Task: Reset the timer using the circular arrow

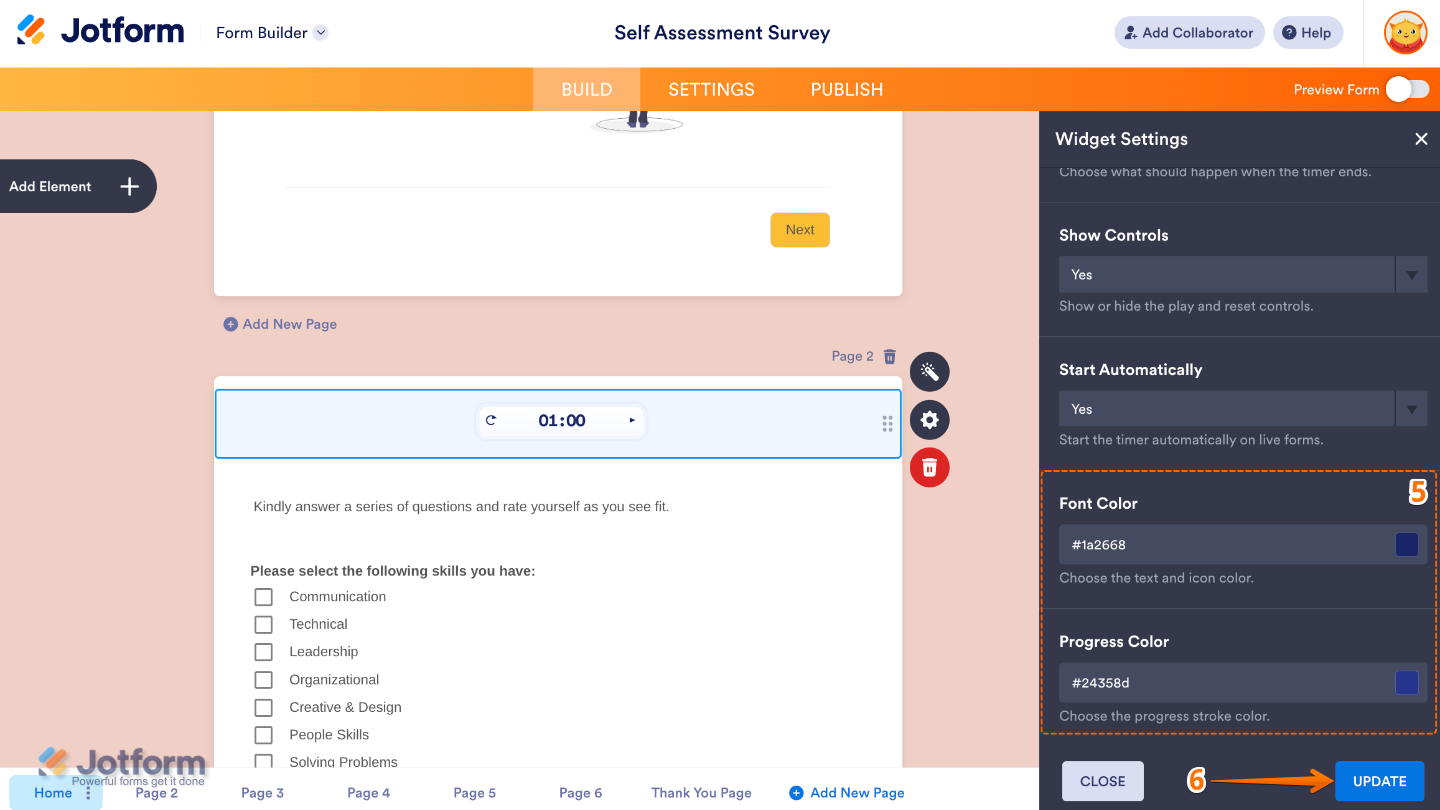Action: pos(492,420)
